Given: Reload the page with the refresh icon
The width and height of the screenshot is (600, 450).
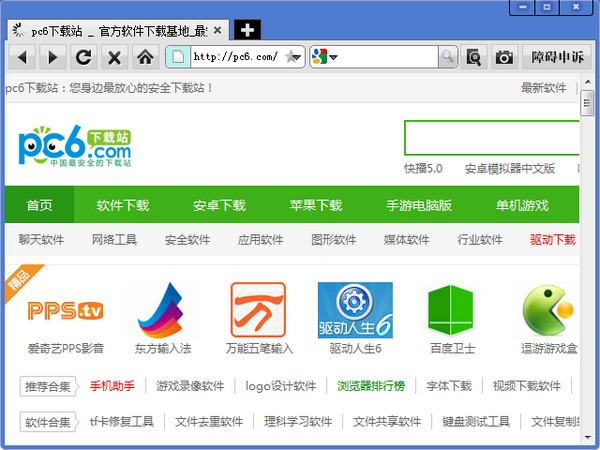Looking at the screenshot, I should (84, 57).
